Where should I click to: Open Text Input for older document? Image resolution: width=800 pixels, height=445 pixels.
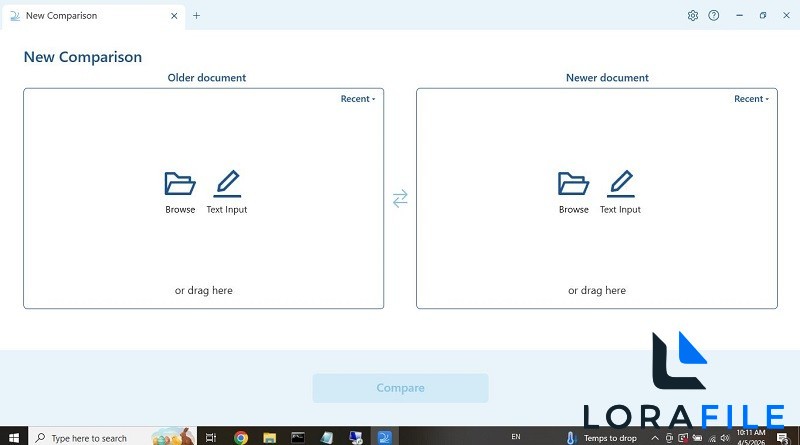(x=227, y=192)
